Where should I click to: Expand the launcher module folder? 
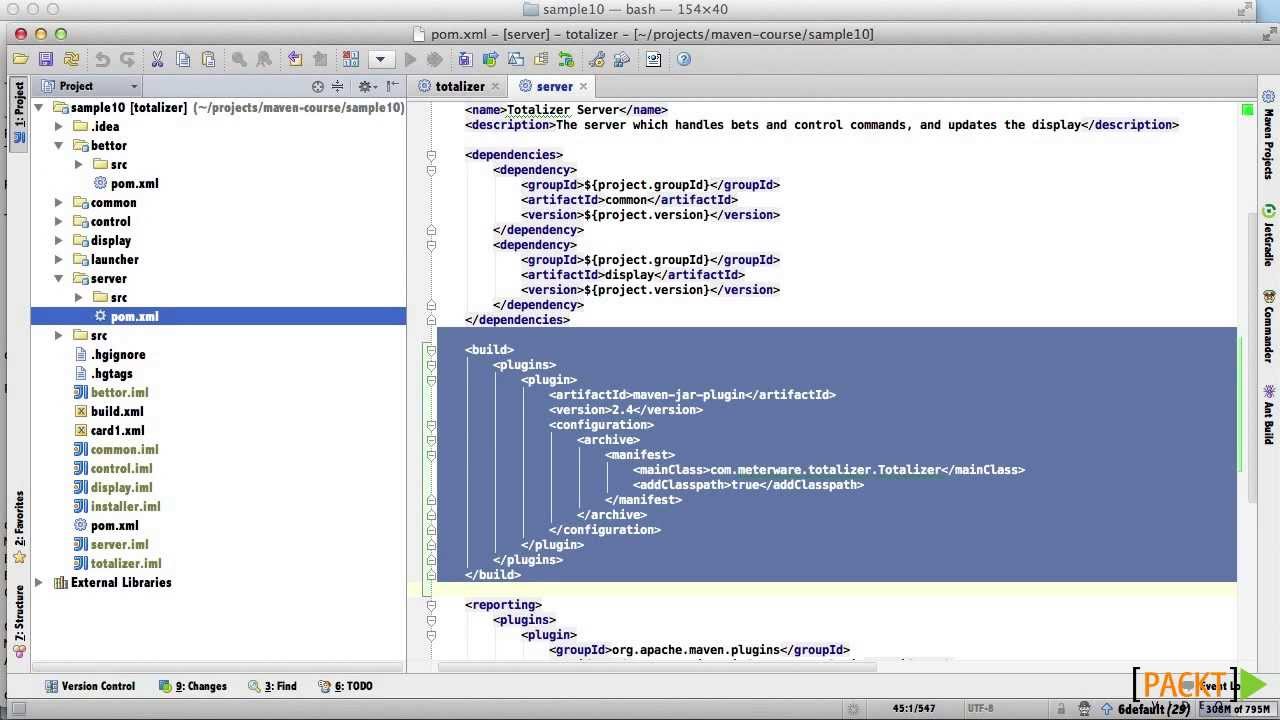pos(59,260)
